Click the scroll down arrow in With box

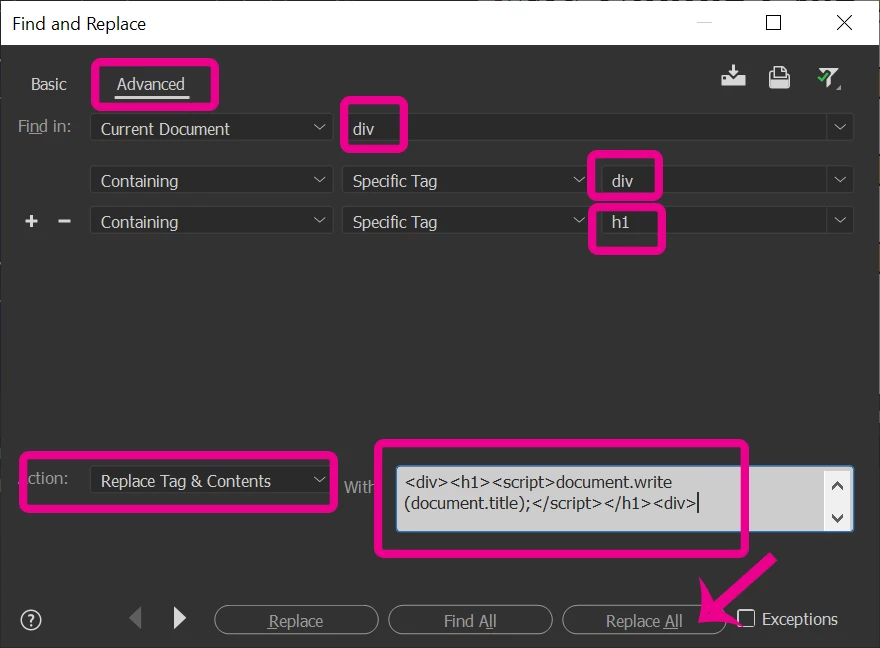(x=837, y=517)
